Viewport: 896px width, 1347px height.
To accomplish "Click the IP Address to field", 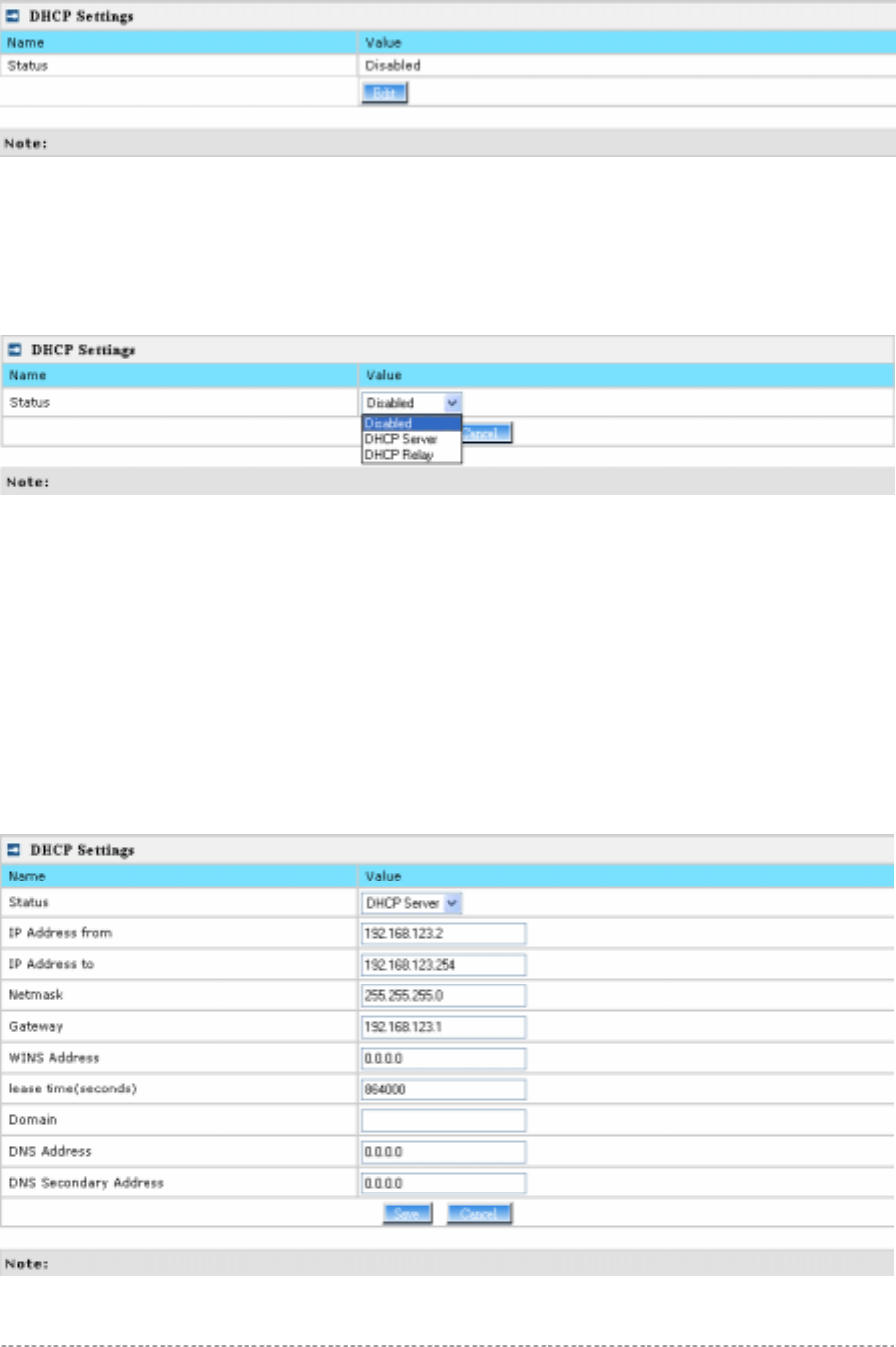I will (444, 965).
